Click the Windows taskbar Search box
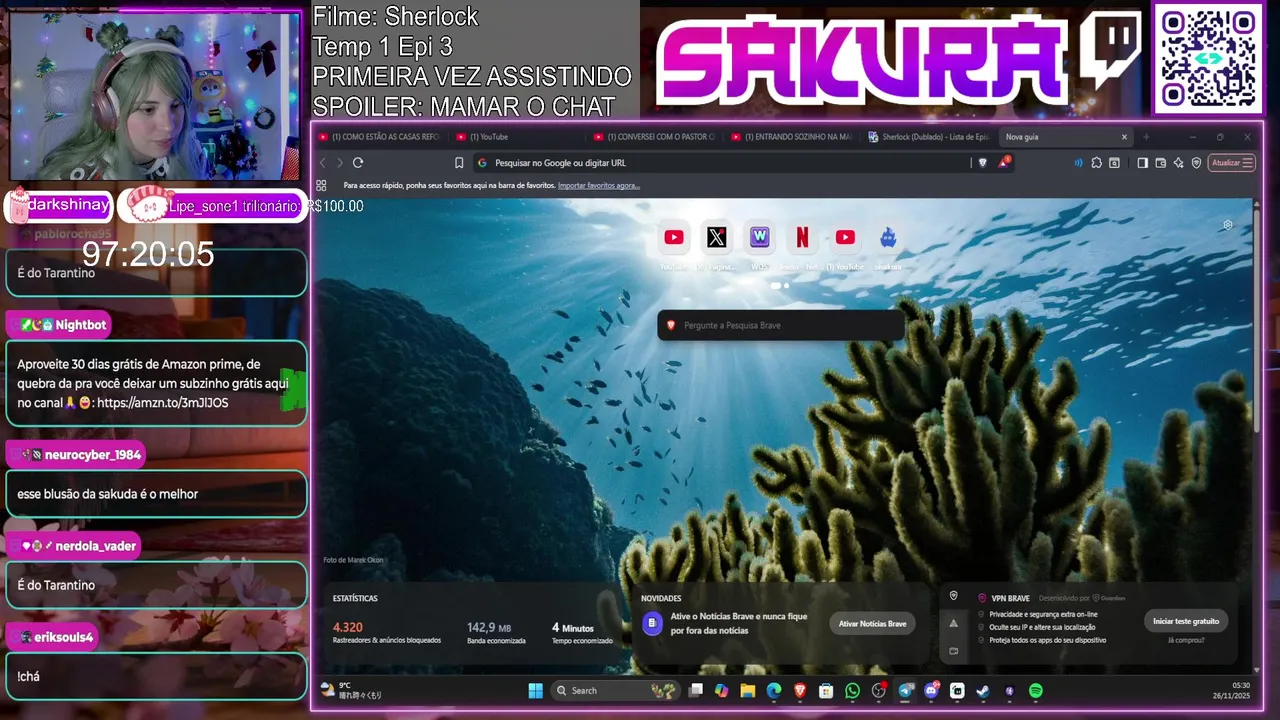Viewport: 1280px width, 720px height. click(x=616, y=690)
